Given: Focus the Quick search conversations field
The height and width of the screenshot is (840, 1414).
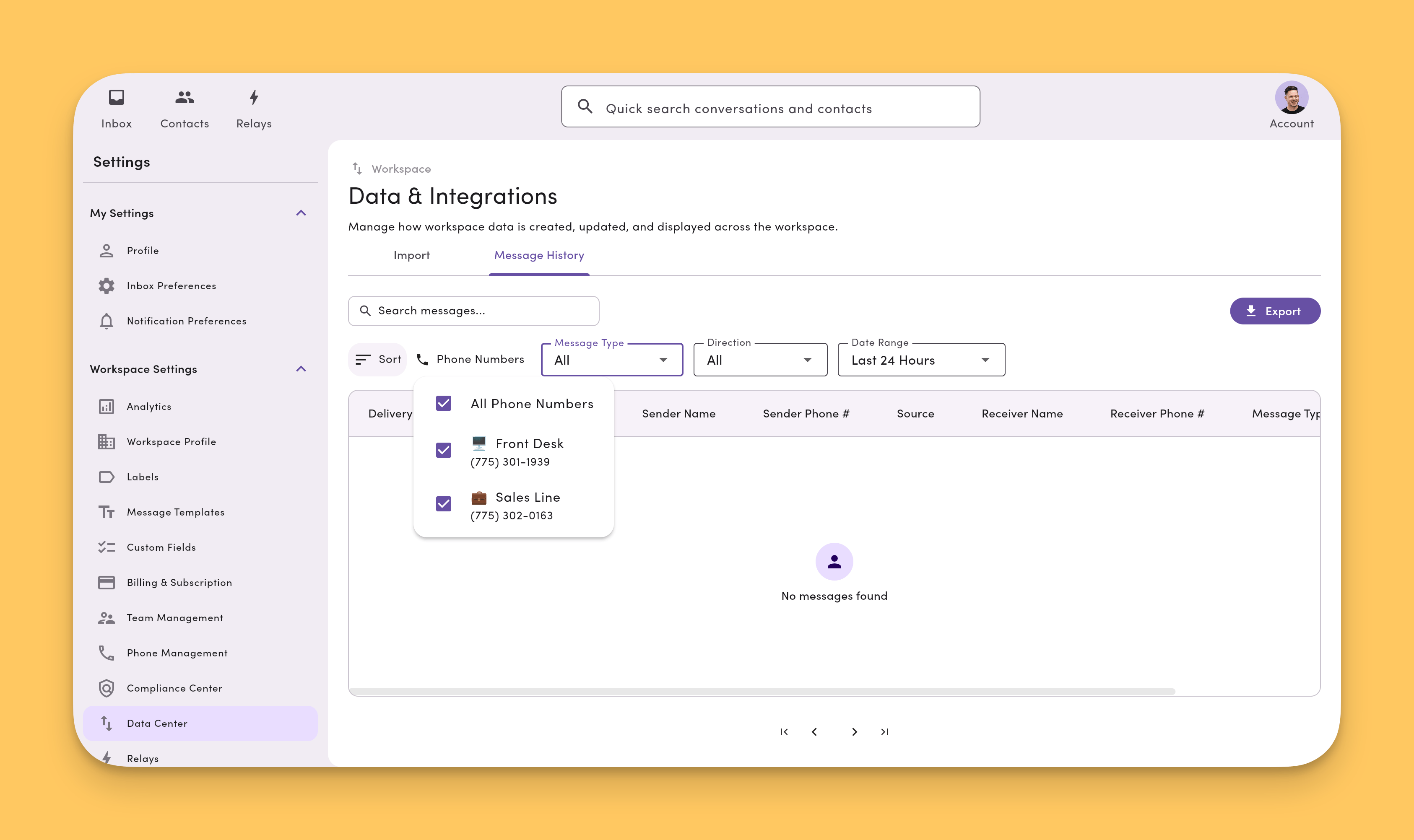Looking at the screenshot, I should coord(770,106).
